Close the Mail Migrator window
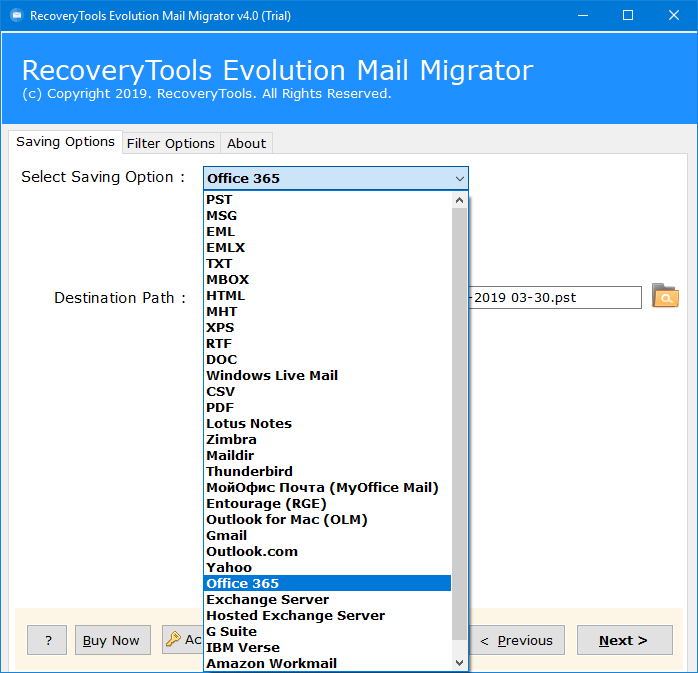 (x=674, y=16)
